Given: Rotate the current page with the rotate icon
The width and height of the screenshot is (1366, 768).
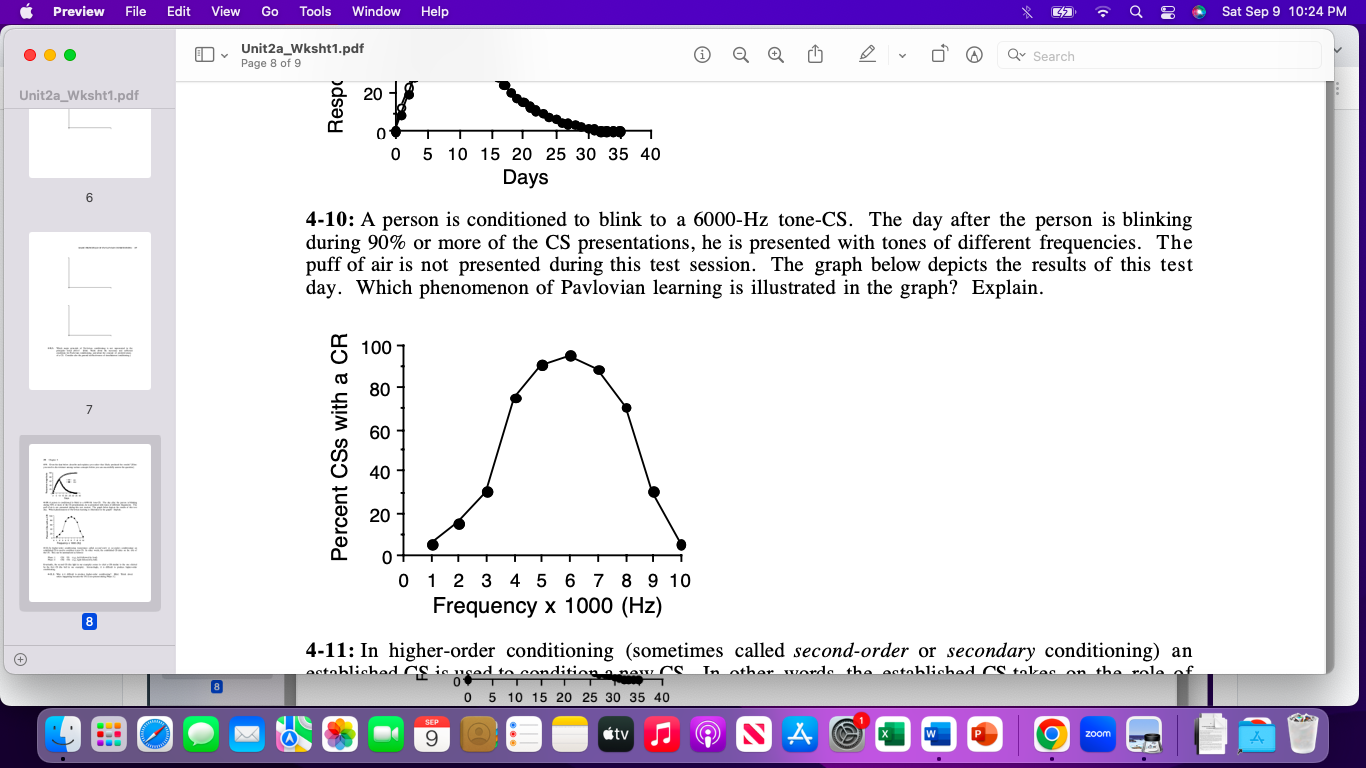Looking at the screenshot, I should coord(938,55).
